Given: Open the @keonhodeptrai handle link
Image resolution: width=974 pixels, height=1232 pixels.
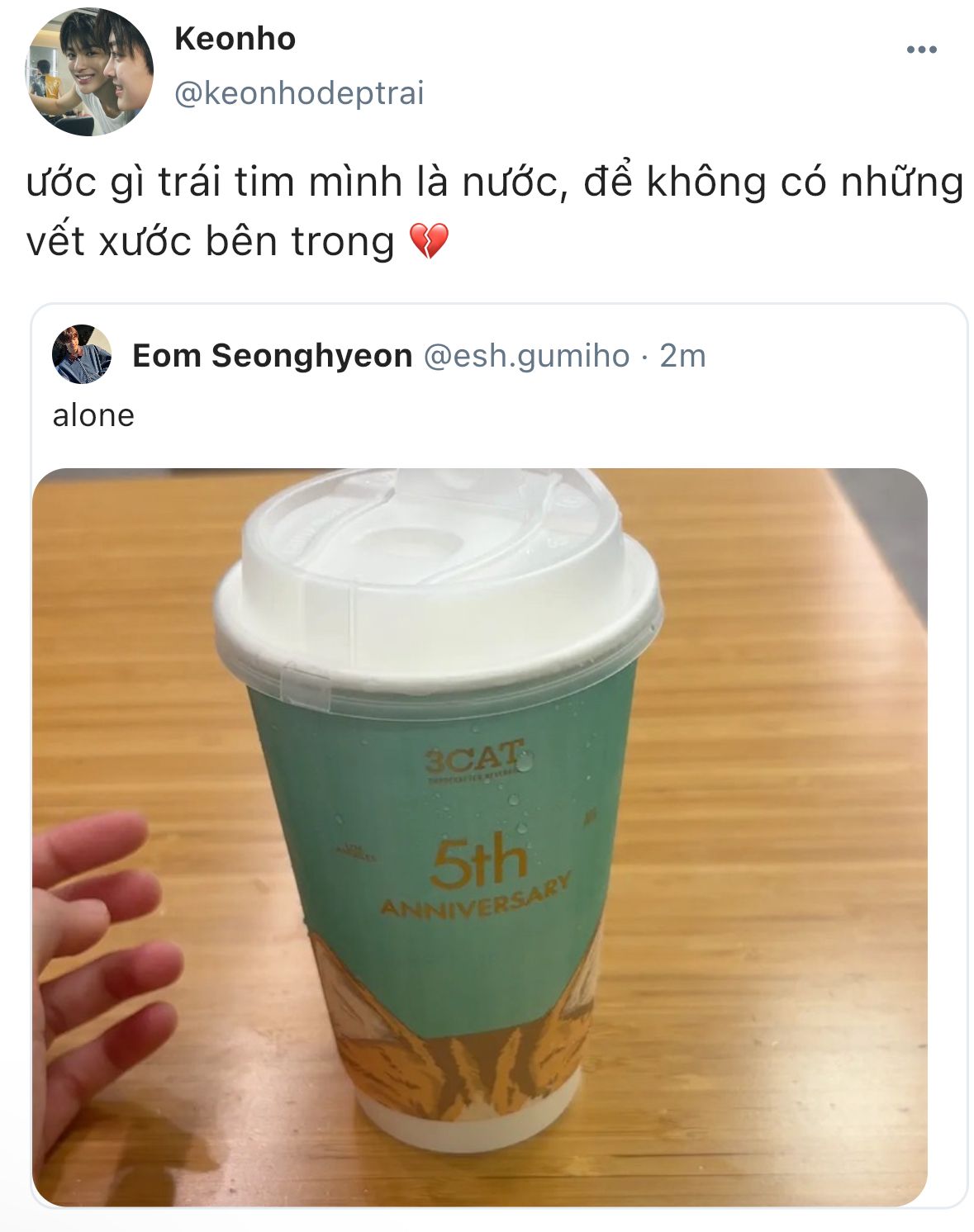Looking at the screenshot, I should coord(299,93).
